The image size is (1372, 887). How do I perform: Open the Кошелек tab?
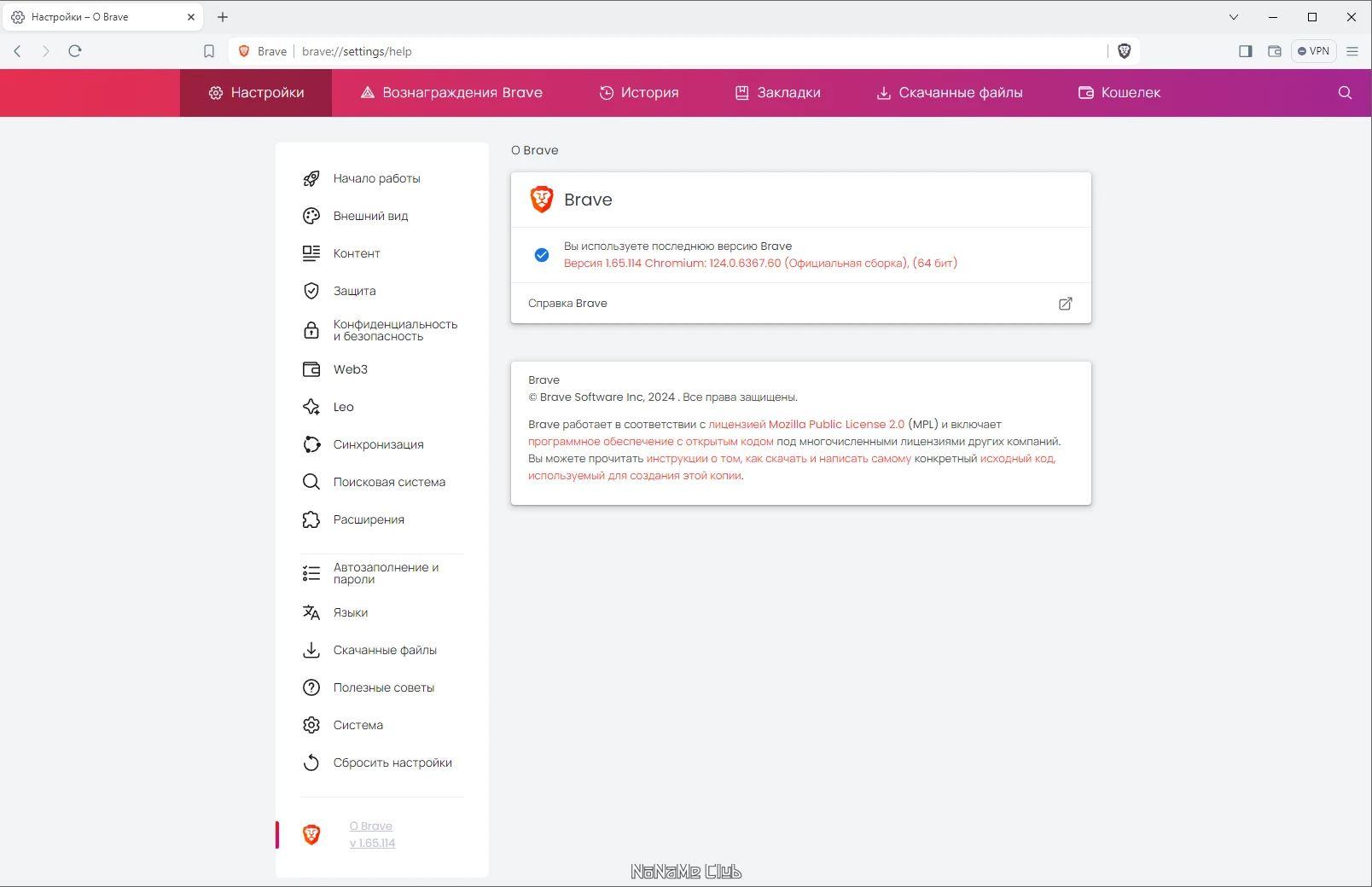[1119, 93]
